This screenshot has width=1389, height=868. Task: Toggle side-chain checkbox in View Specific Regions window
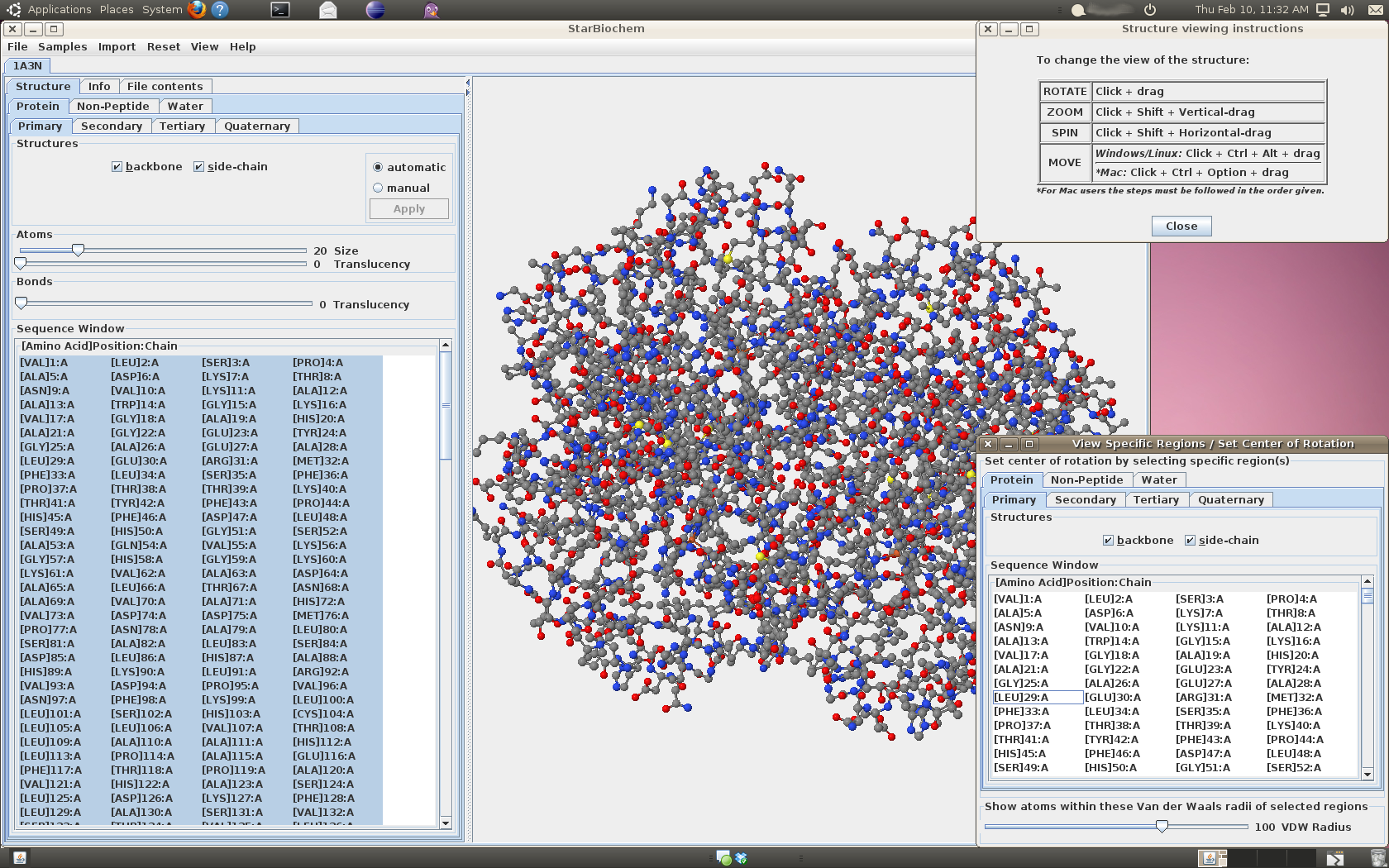[x=1190, y=541]
